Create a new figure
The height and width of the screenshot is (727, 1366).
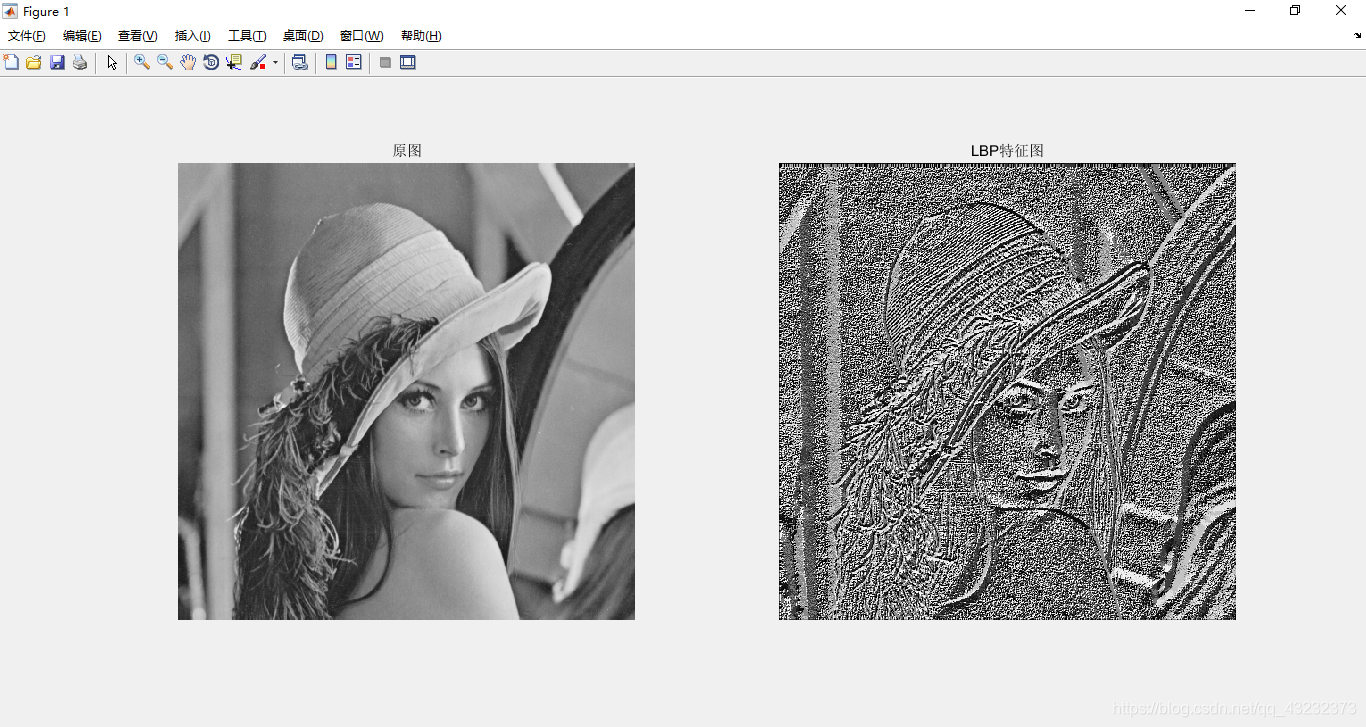(11, 62)
